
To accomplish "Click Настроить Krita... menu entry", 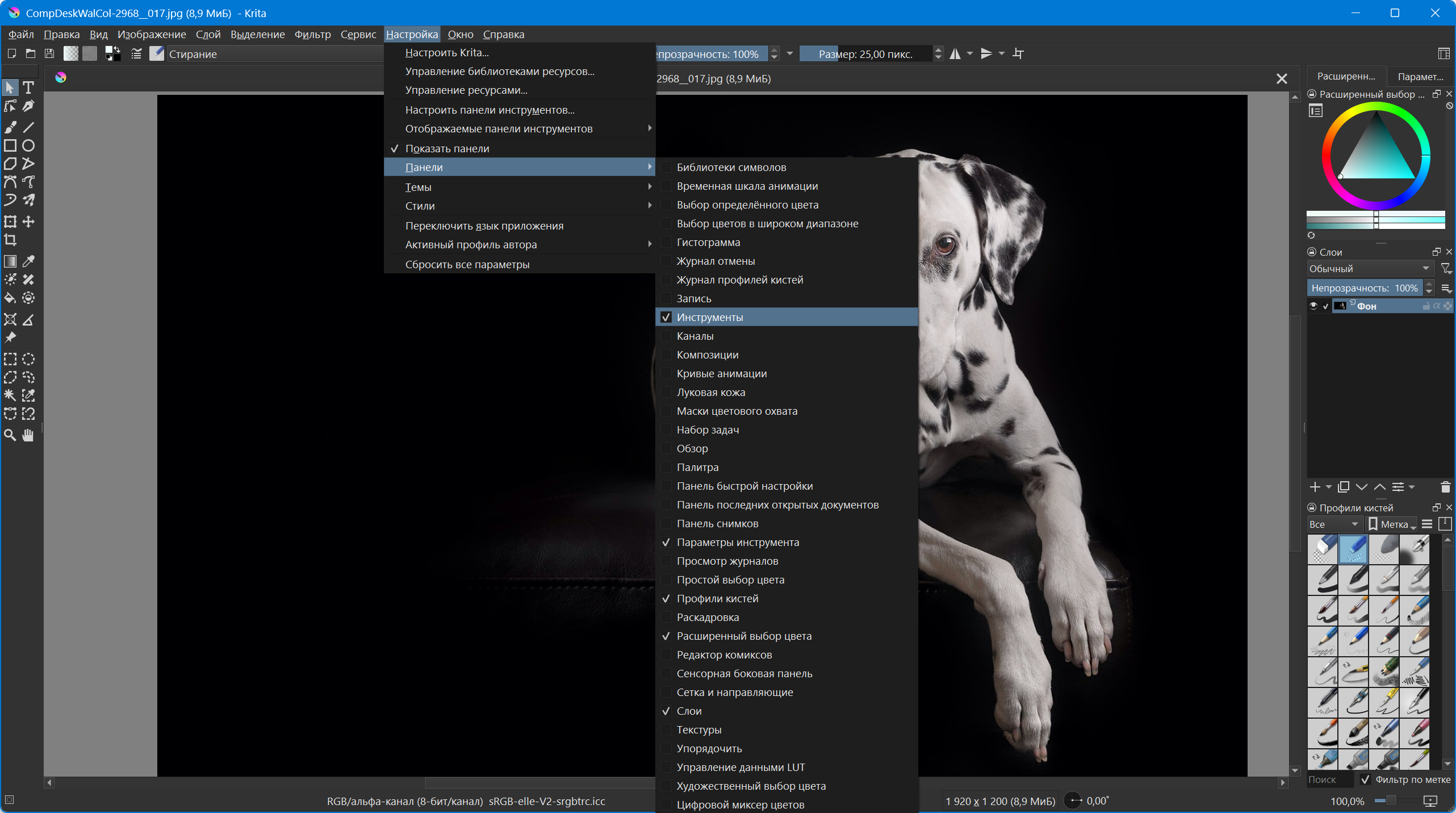I will pyautogui.click(x=447, y=52).
